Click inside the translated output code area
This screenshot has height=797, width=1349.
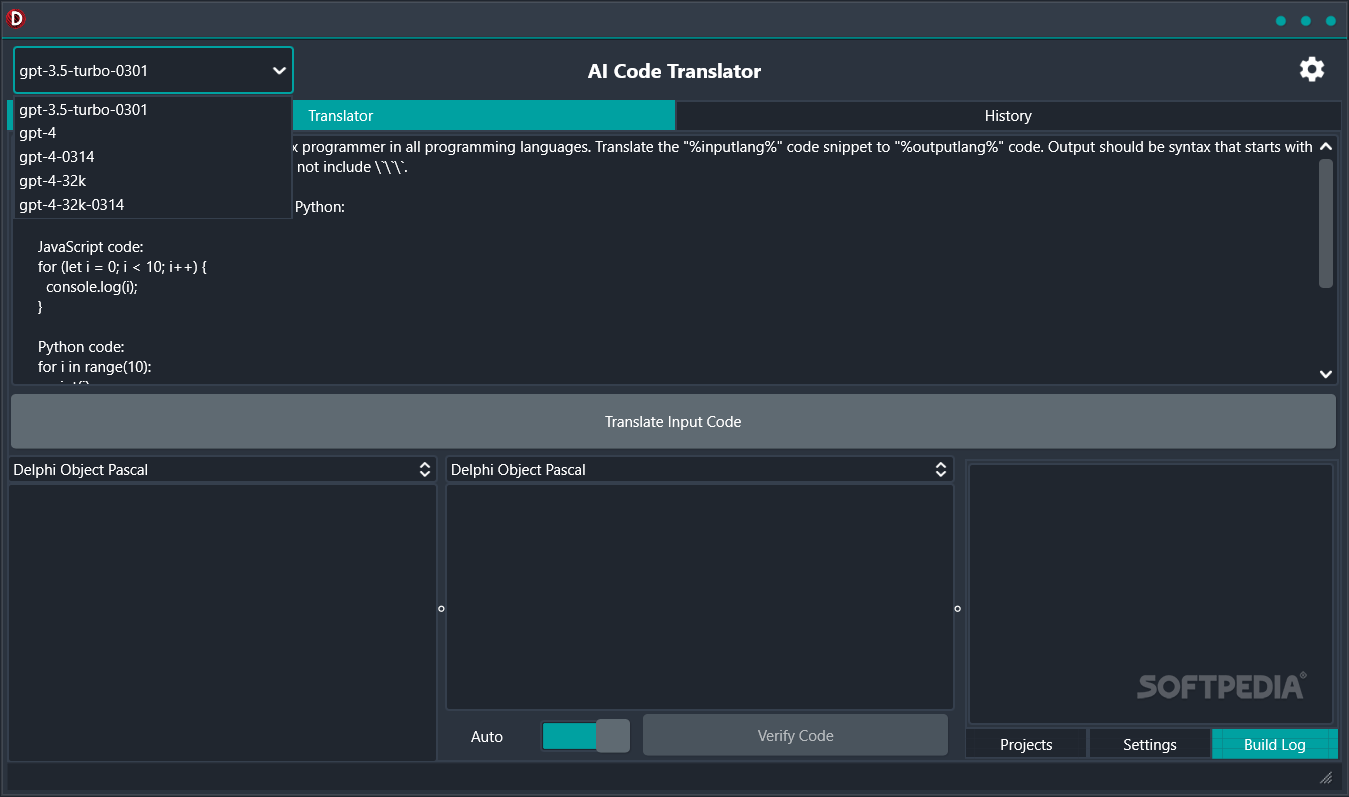(x=699, y=597)
